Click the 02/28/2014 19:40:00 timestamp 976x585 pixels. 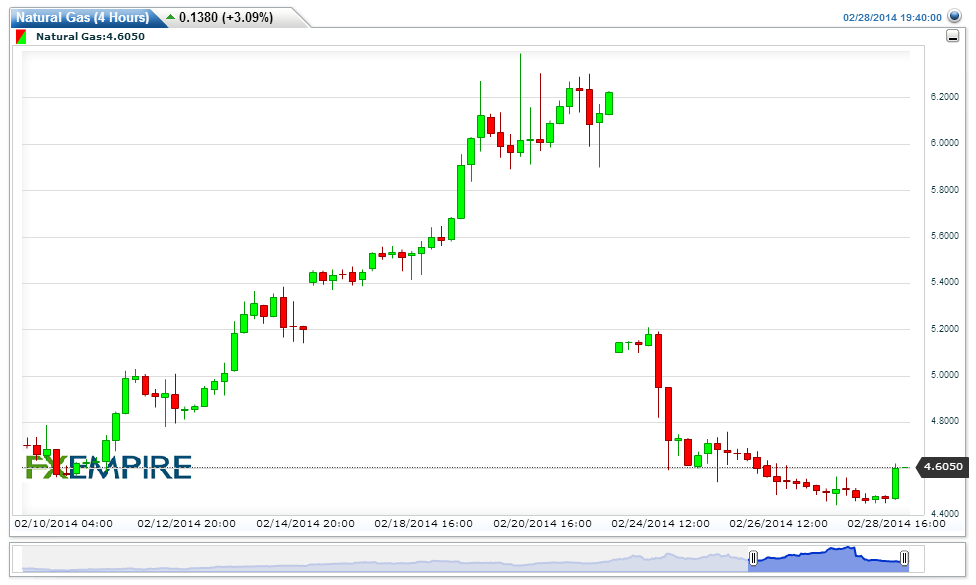tap(892, 17)
